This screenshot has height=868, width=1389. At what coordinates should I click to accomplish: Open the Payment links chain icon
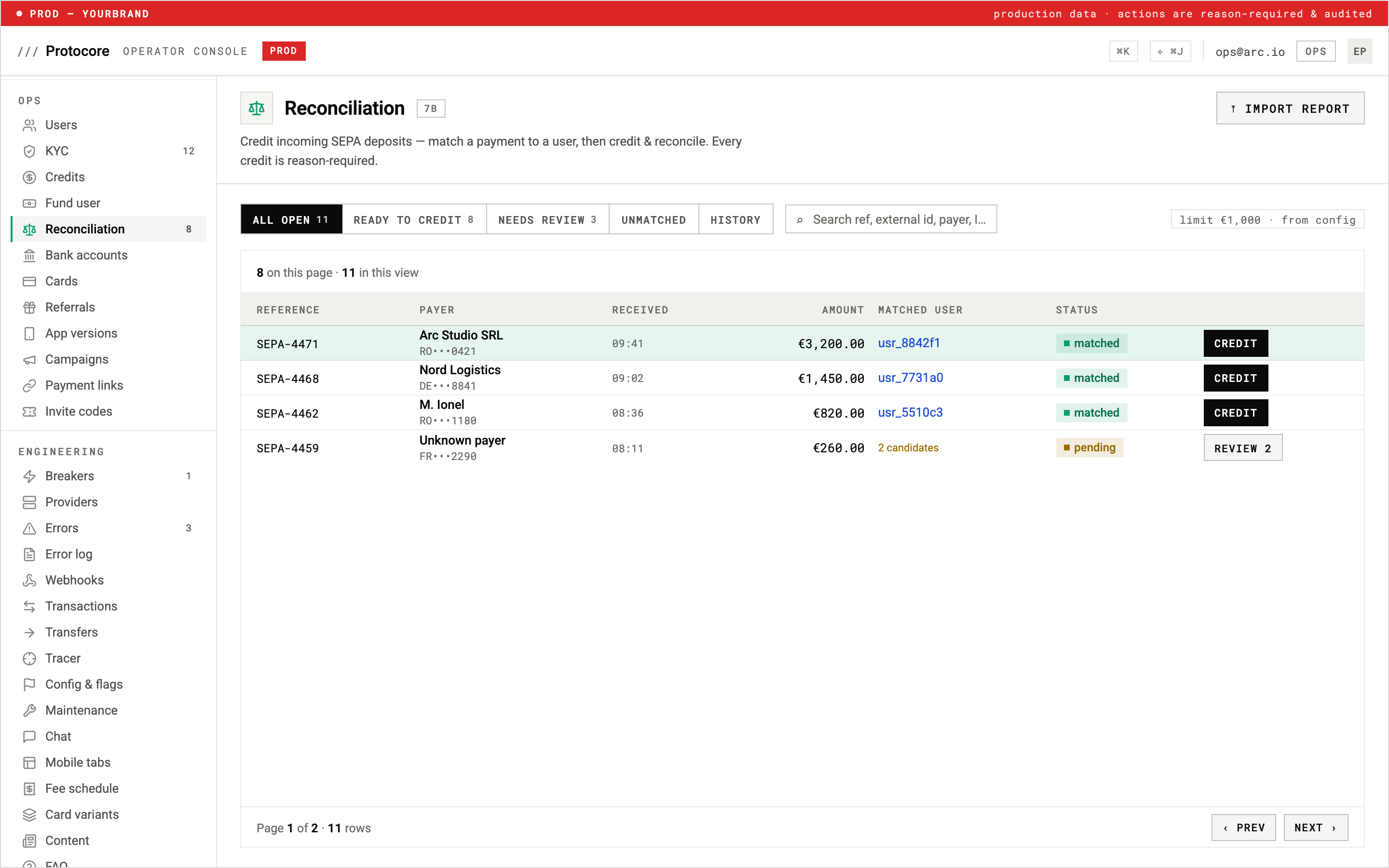(29, 385)
